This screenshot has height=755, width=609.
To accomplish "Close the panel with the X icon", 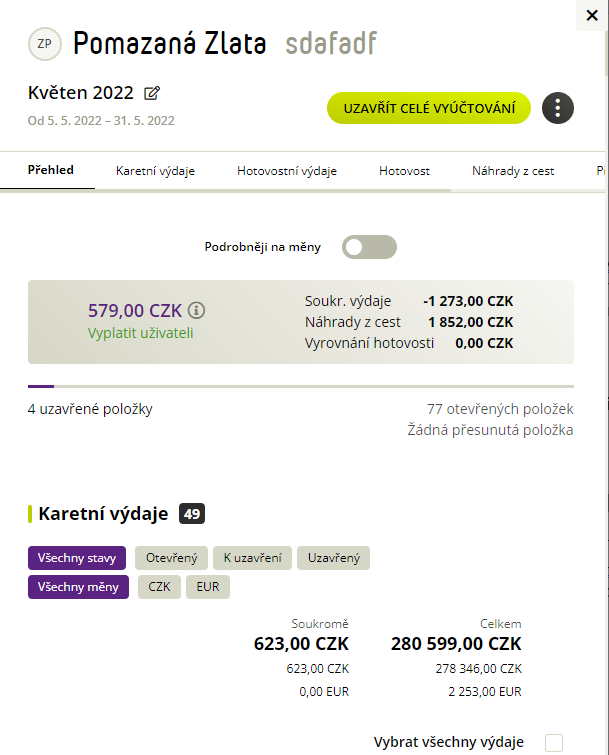I will [592, 15].
